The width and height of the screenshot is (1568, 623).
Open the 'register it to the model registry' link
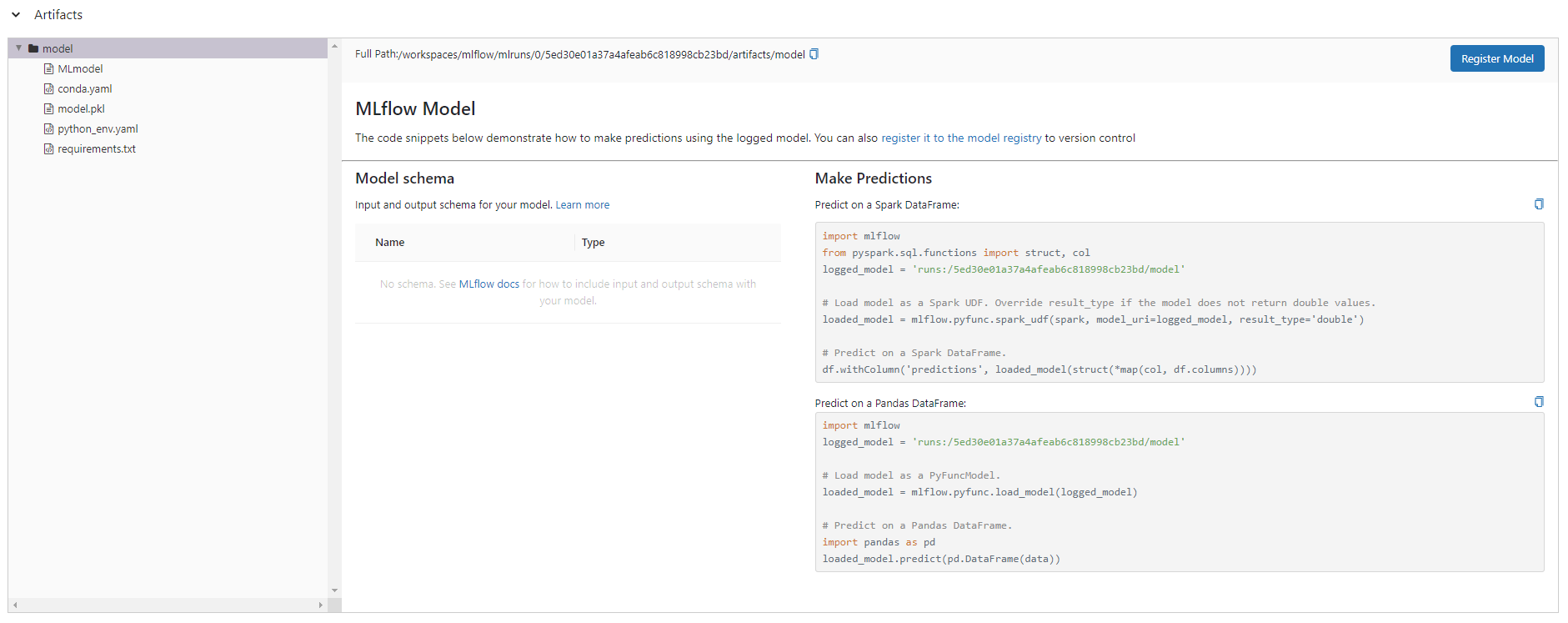pyautogui.click(x=960, y=138)
